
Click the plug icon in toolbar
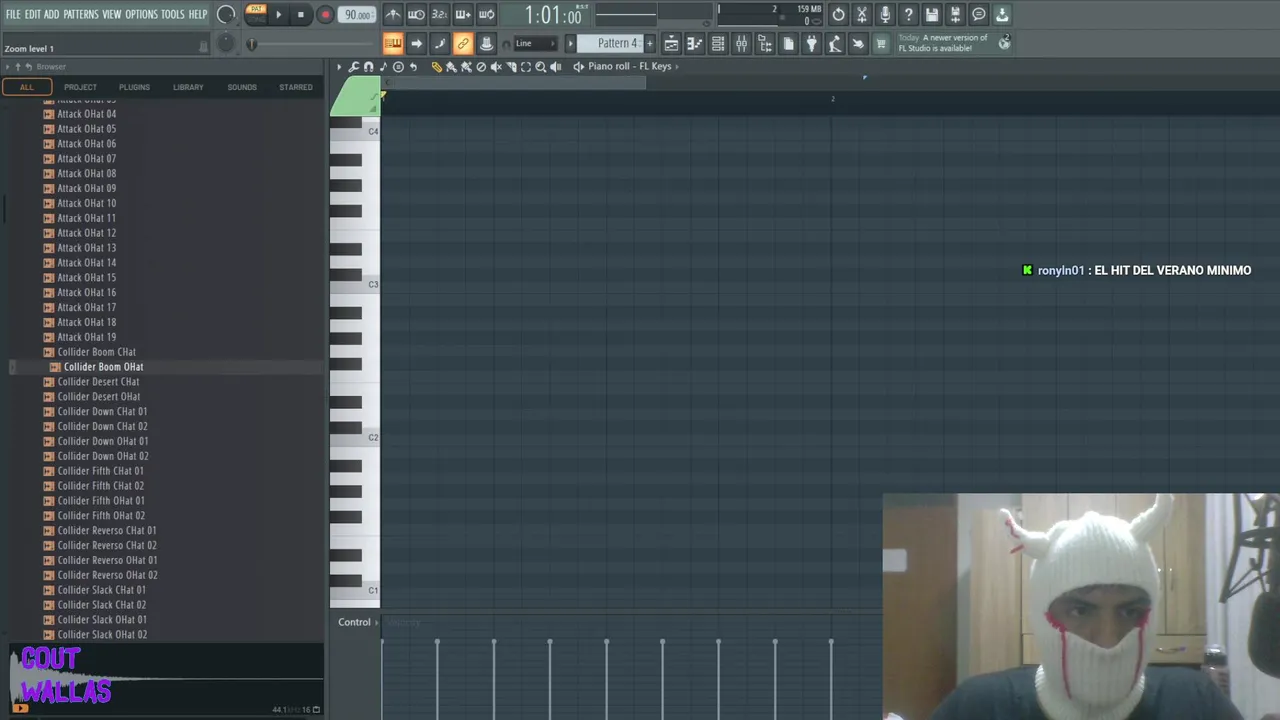coord(811,44)
